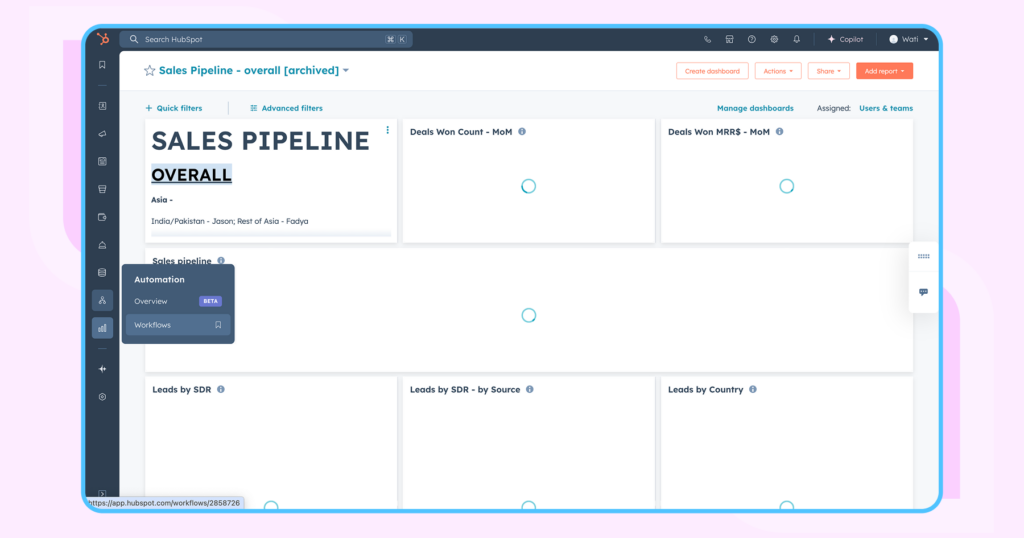
Task: Open the Breeze sparkle sidebar icon
Action: 103,369
